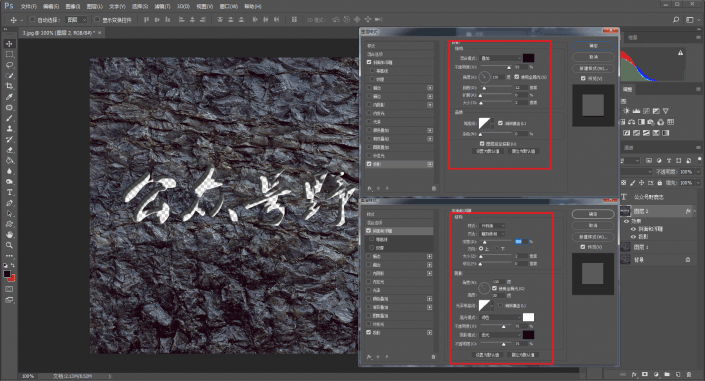Select the Hand tool
The image size is (705, 381).
(x=9, y=234)
